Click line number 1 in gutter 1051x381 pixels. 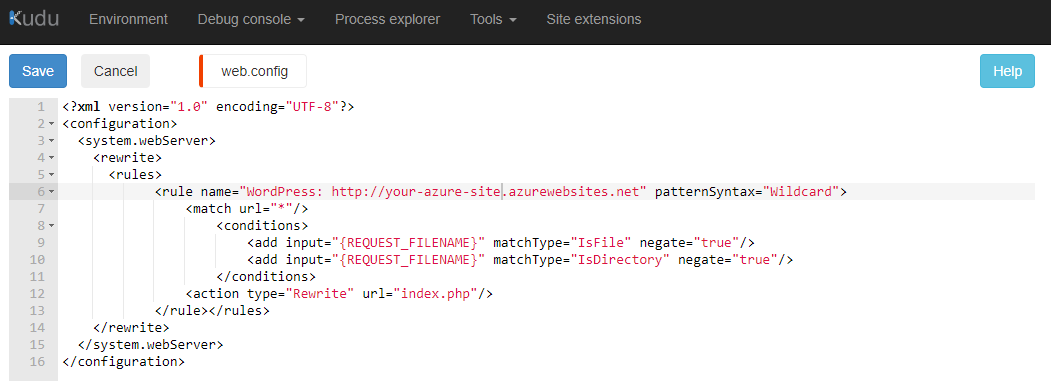click(41, 107)
